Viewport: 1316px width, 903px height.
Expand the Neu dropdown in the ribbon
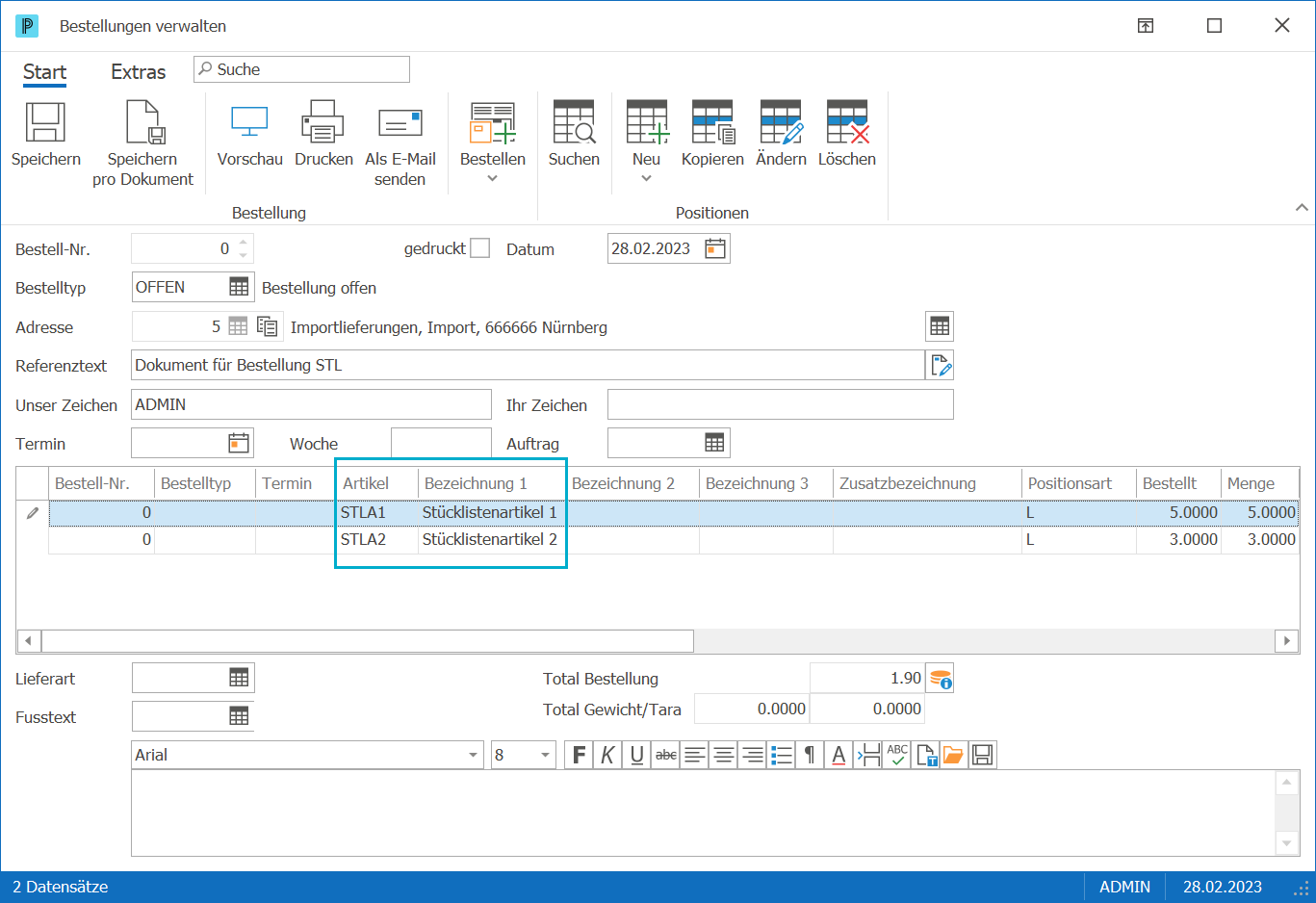pos(646,178)
